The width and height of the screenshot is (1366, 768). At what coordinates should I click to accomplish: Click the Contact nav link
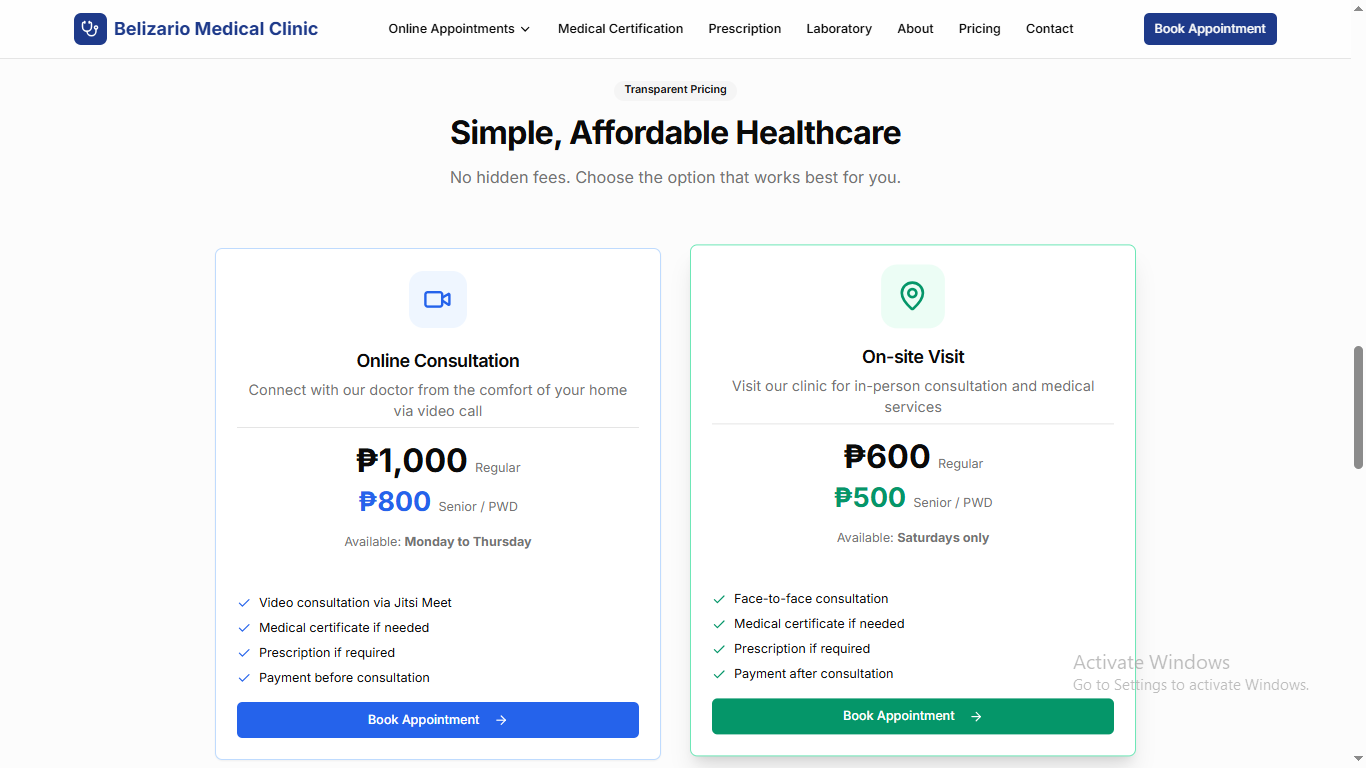pos(1049,29)
